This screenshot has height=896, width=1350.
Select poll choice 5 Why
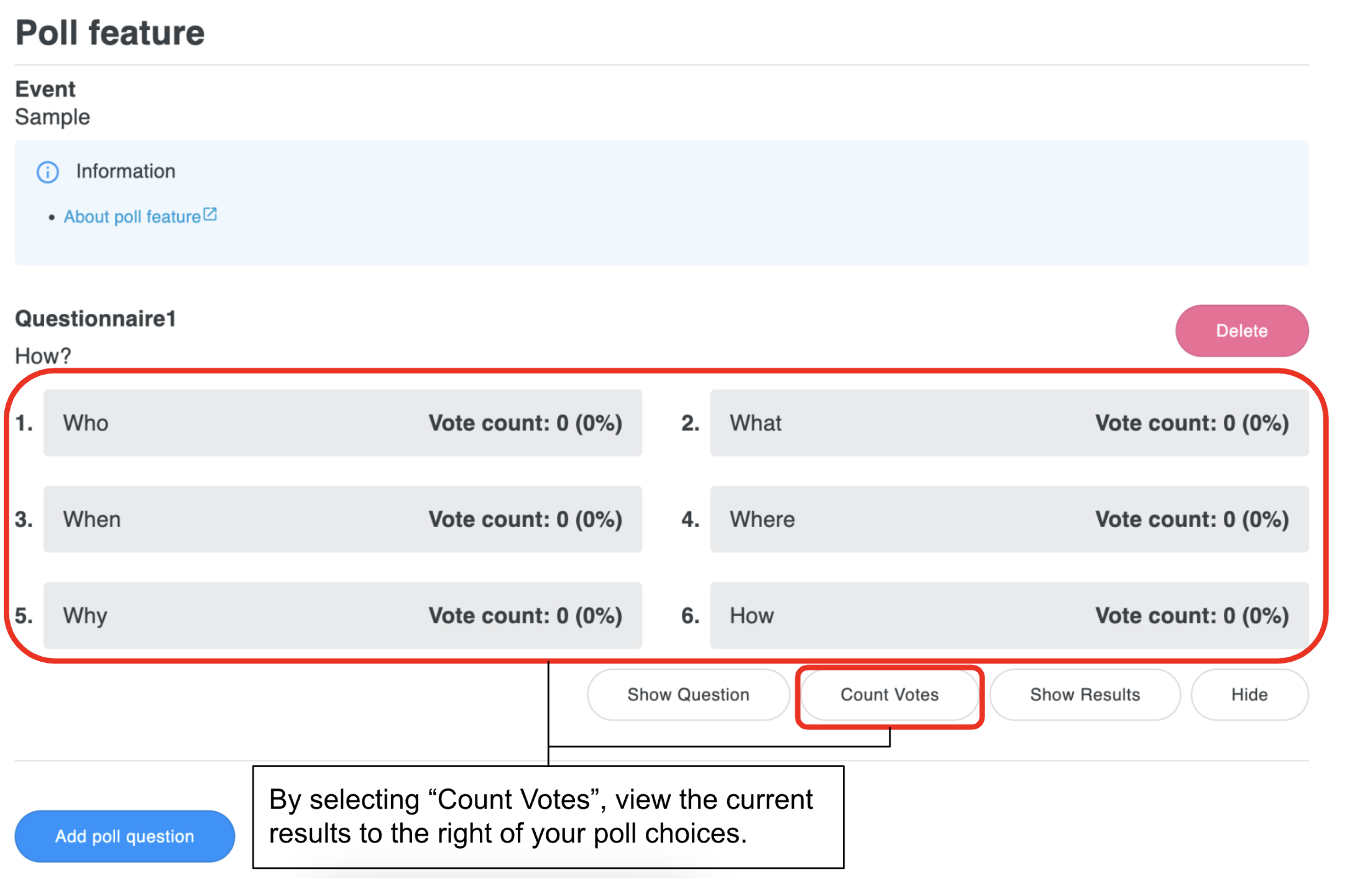tap(85, 616)
